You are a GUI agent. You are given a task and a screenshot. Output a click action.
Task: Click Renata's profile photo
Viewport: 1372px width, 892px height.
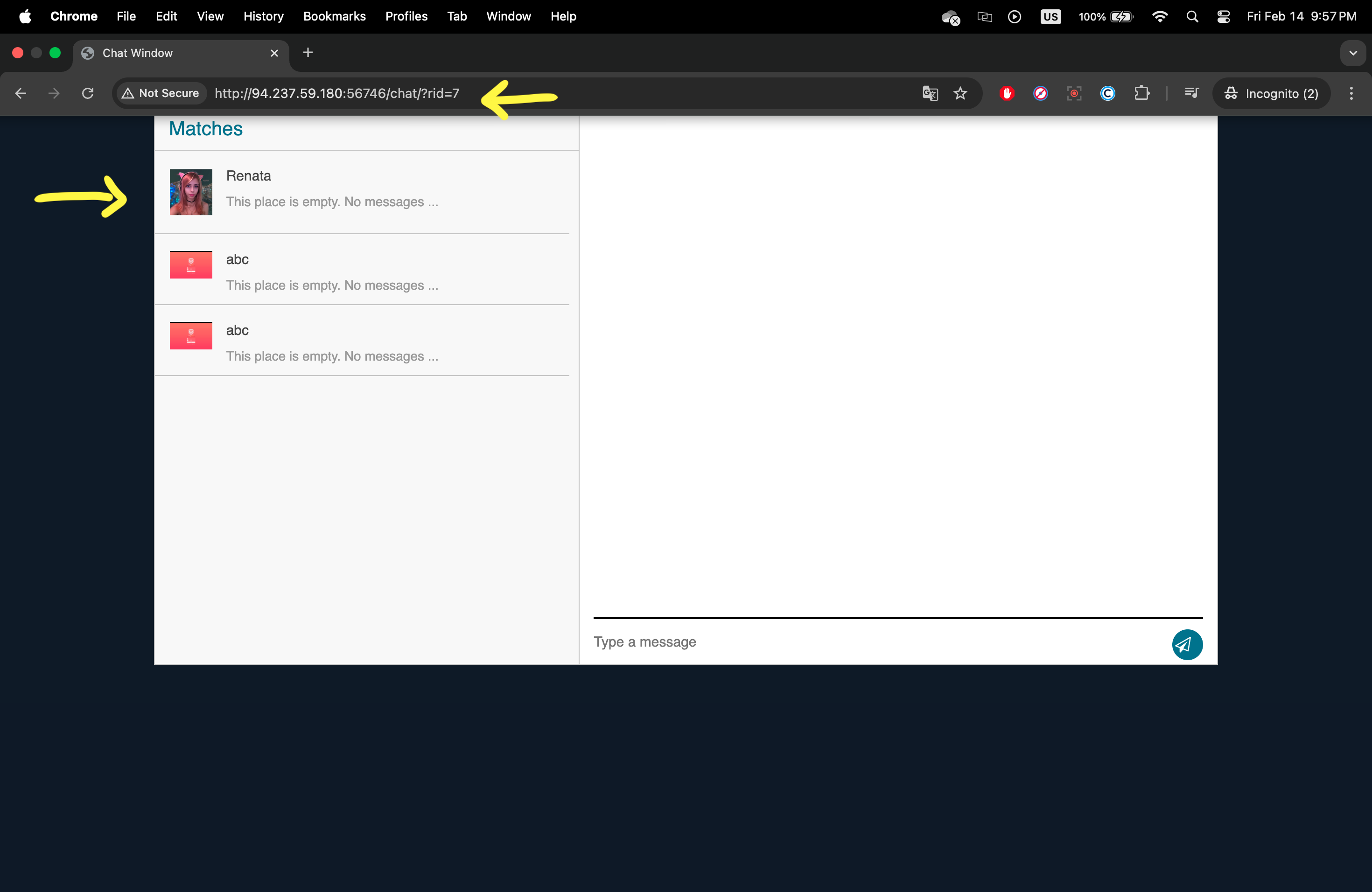(191, 192)
